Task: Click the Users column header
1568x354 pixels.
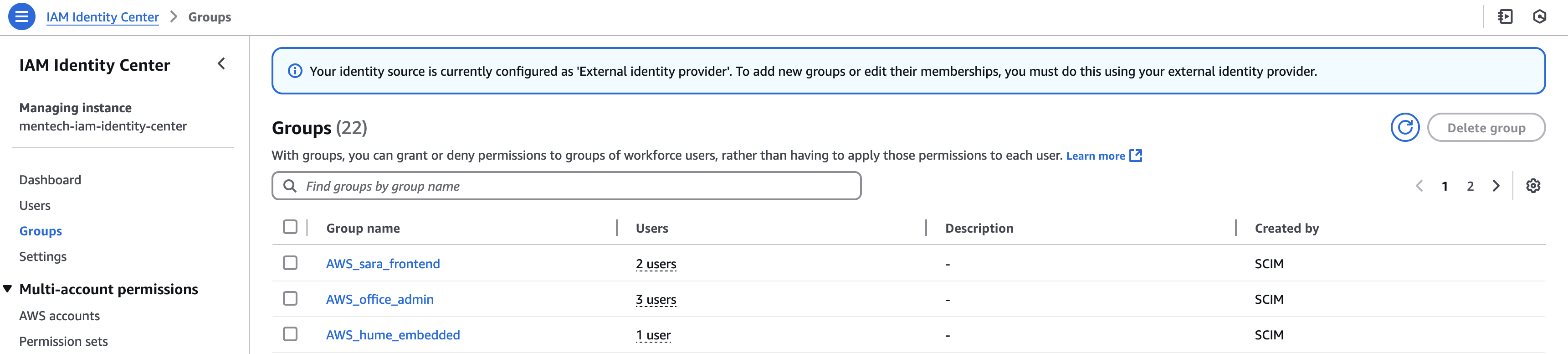Action: (652, 228)
